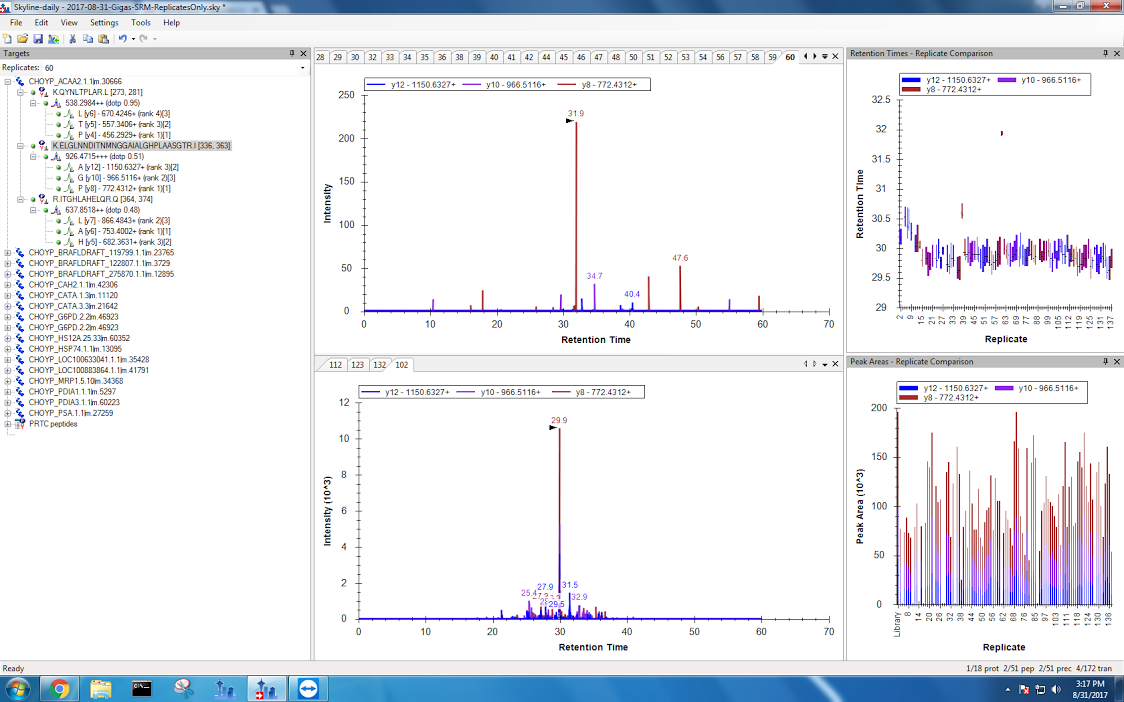Expand the PRTC peptides node
The width and height of the screenshot is (1124, 702).
(x=8, y=424)
